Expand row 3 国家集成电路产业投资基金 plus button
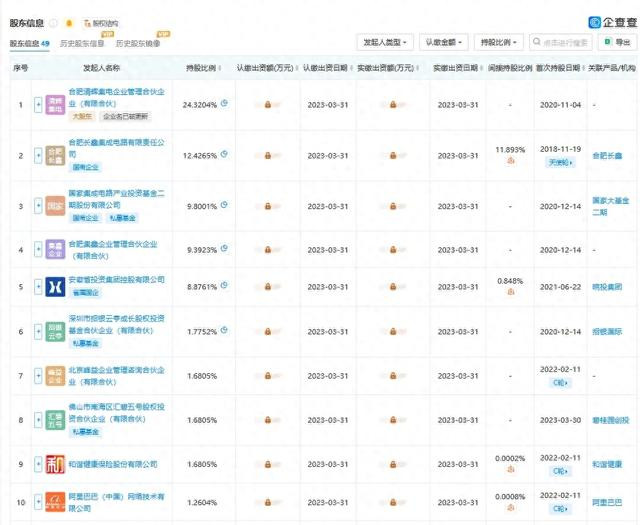640x525 pixels. [38, 206]
